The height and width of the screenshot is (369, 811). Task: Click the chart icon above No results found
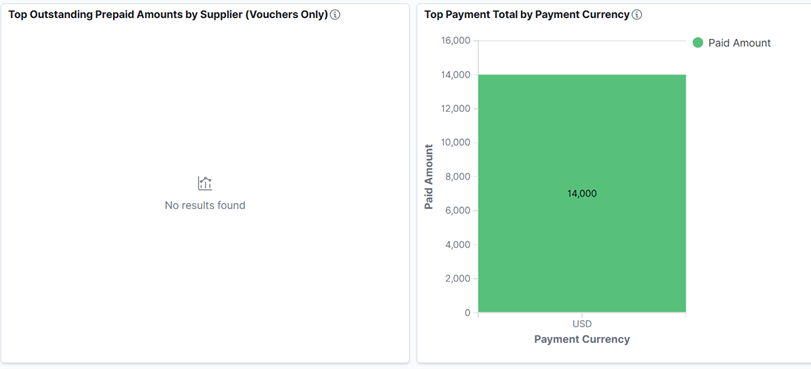[x=205, y=183]
